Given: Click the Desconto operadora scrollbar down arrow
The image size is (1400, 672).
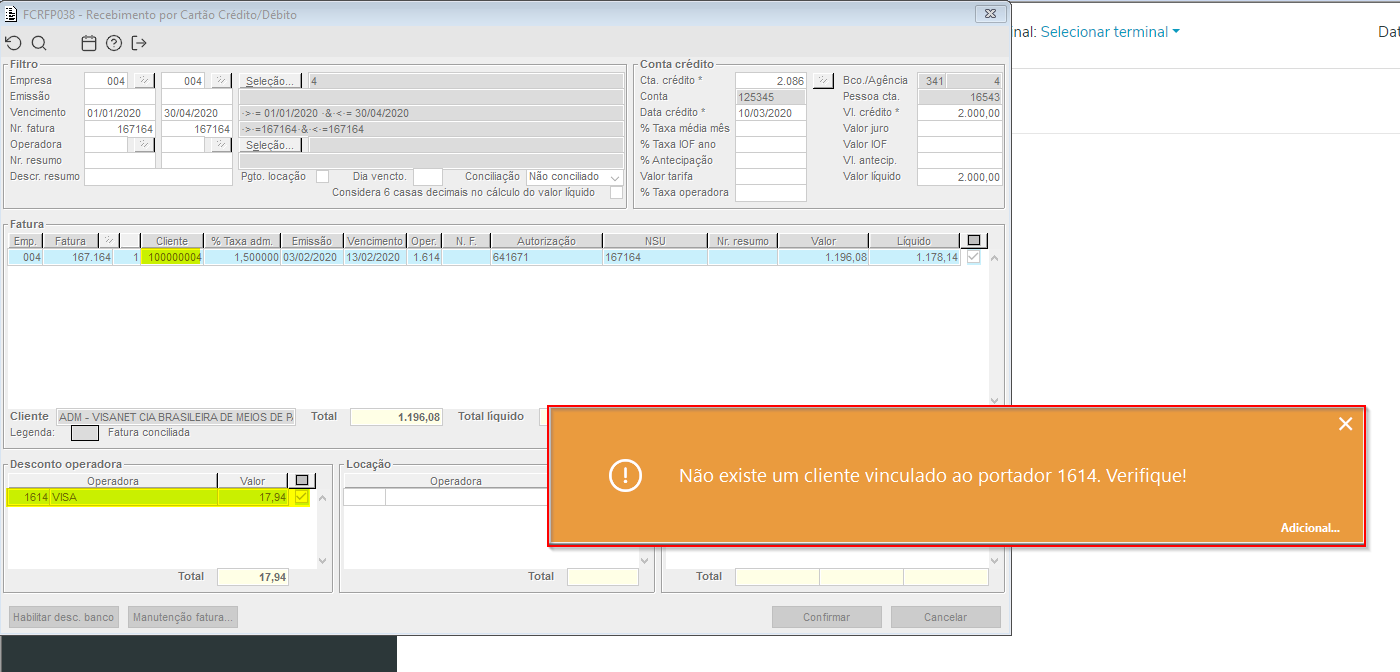Looking at the screenshot, I should [322, 561].
